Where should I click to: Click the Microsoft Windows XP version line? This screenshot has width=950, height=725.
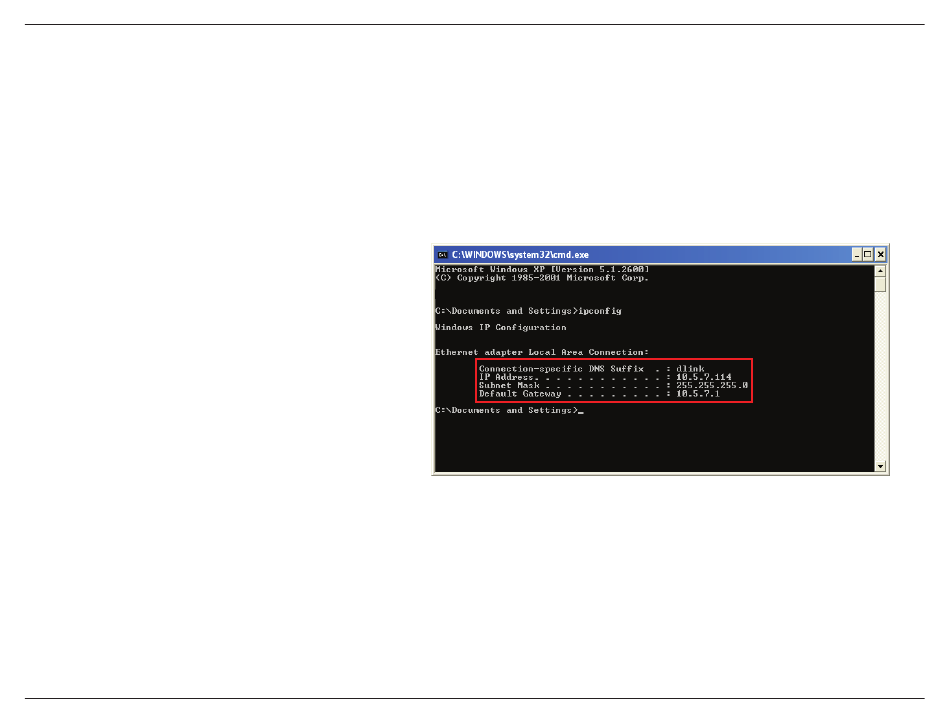click(542, 269)
